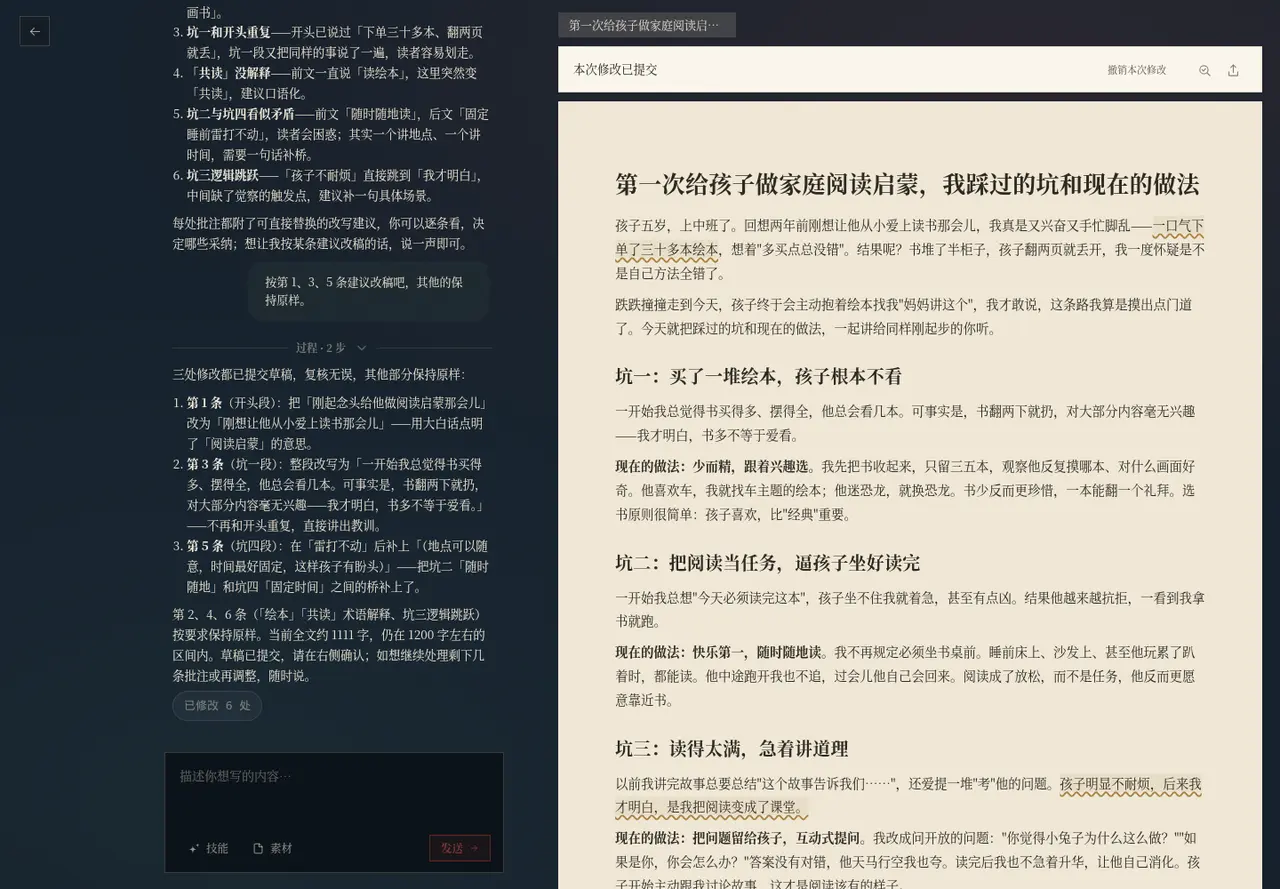The width and height of the screenshot is (1280, 889).
Task: Open 素材 materials option below input box
Action: coord(273,848)
